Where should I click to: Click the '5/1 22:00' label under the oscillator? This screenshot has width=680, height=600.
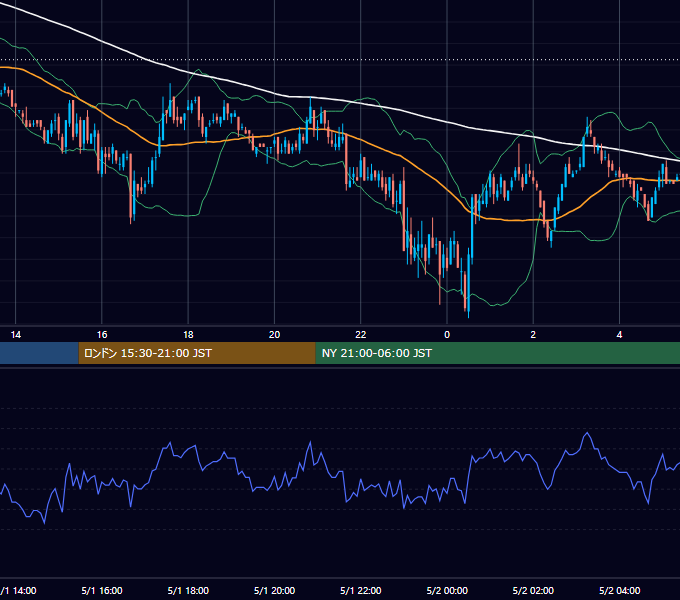[x=361, y=591]
